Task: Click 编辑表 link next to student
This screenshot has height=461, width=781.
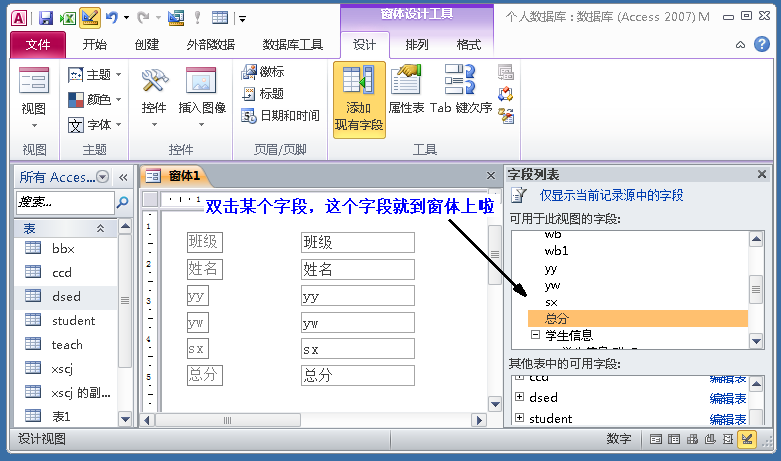Action: [728, 419]
